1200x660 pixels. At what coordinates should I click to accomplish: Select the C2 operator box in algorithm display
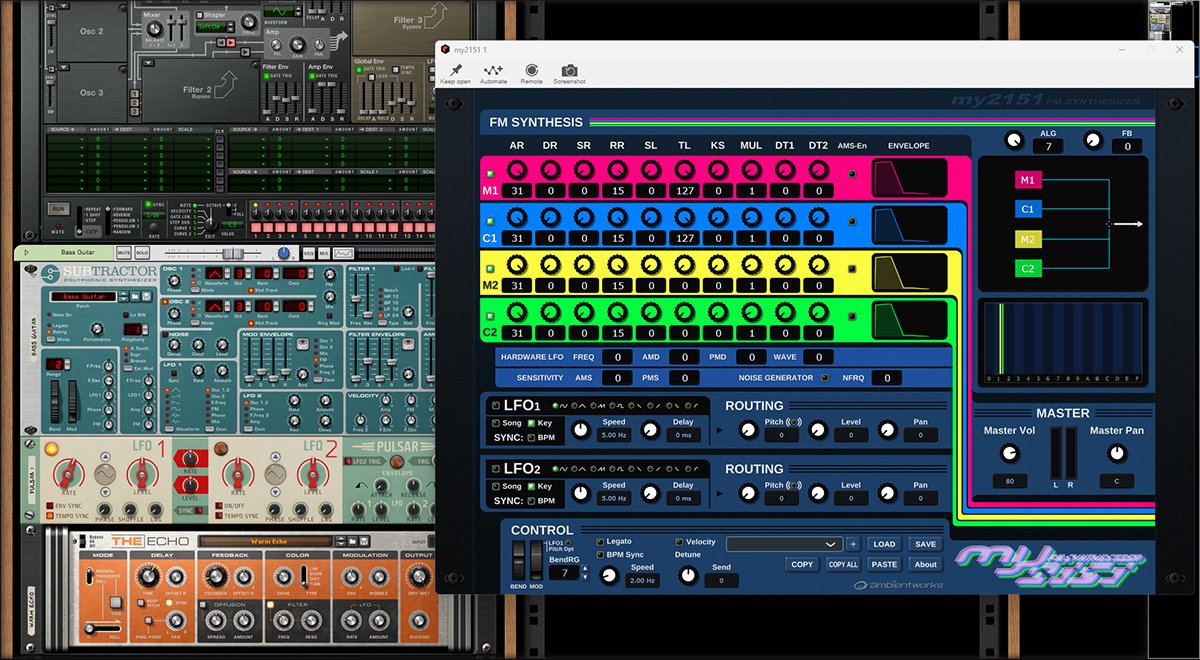(1029, 267)
